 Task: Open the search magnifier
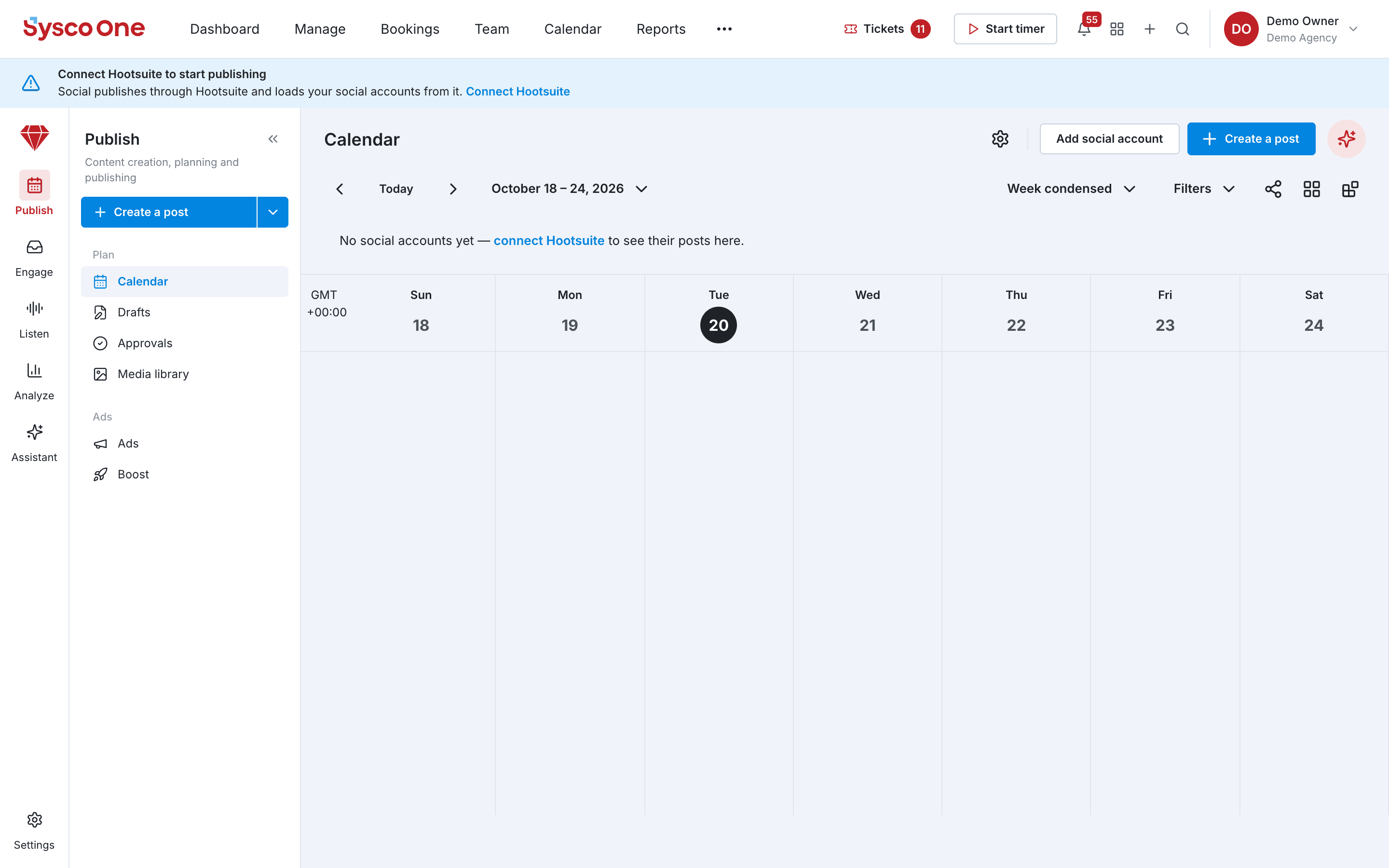coord(1183,29)
